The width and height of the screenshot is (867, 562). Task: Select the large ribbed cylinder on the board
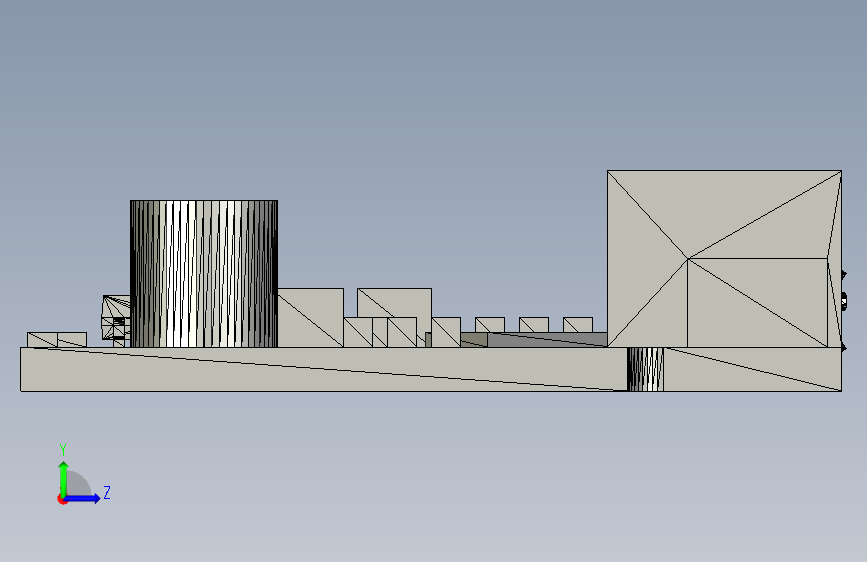tap(204, 274)
